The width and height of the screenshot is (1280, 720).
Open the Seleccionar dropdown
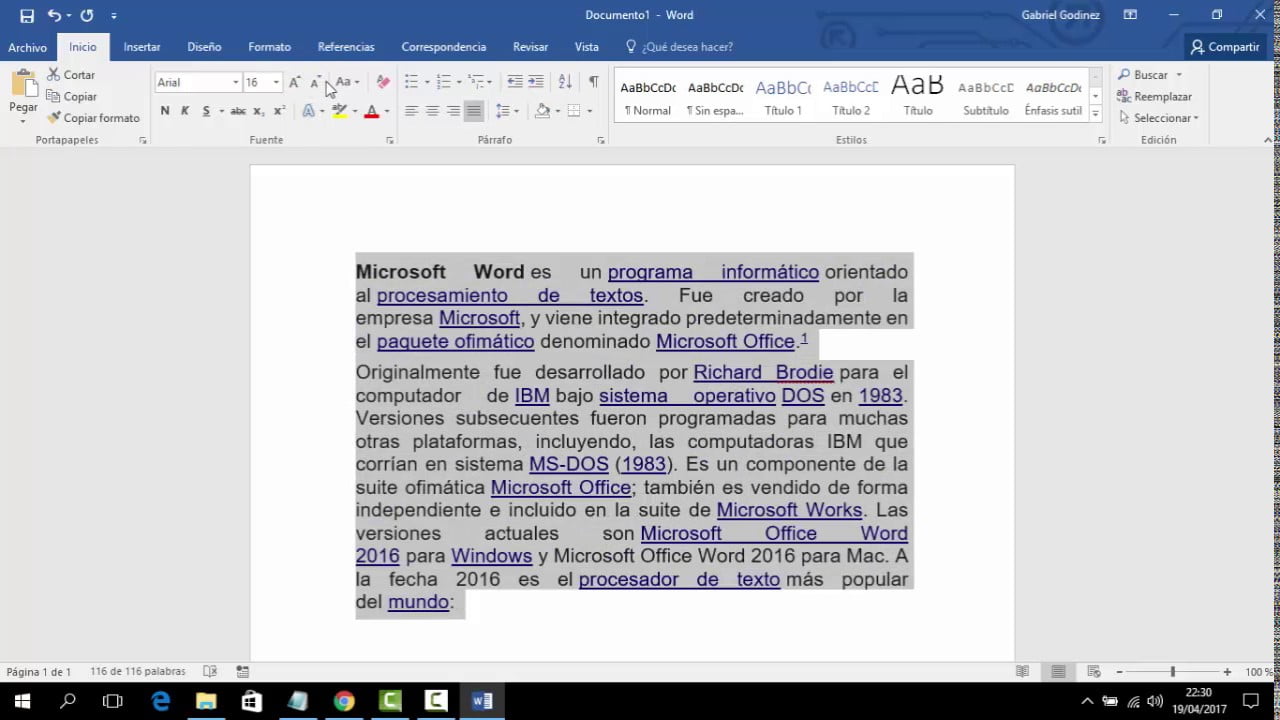coord(1159,118)
